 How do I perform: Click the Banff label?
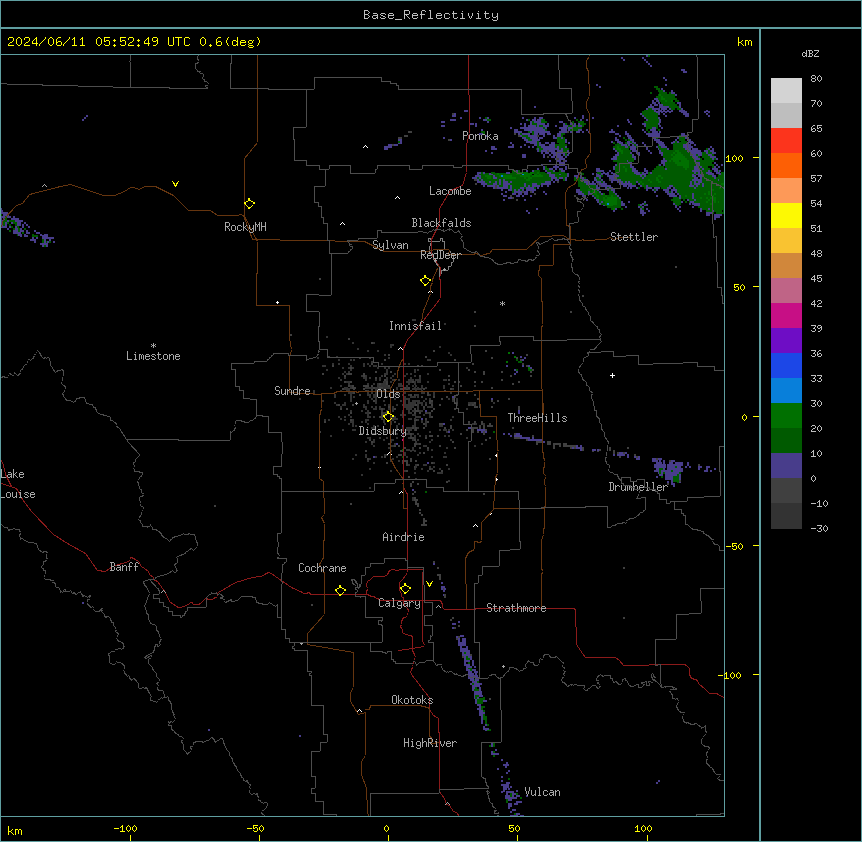click(124, 567)
